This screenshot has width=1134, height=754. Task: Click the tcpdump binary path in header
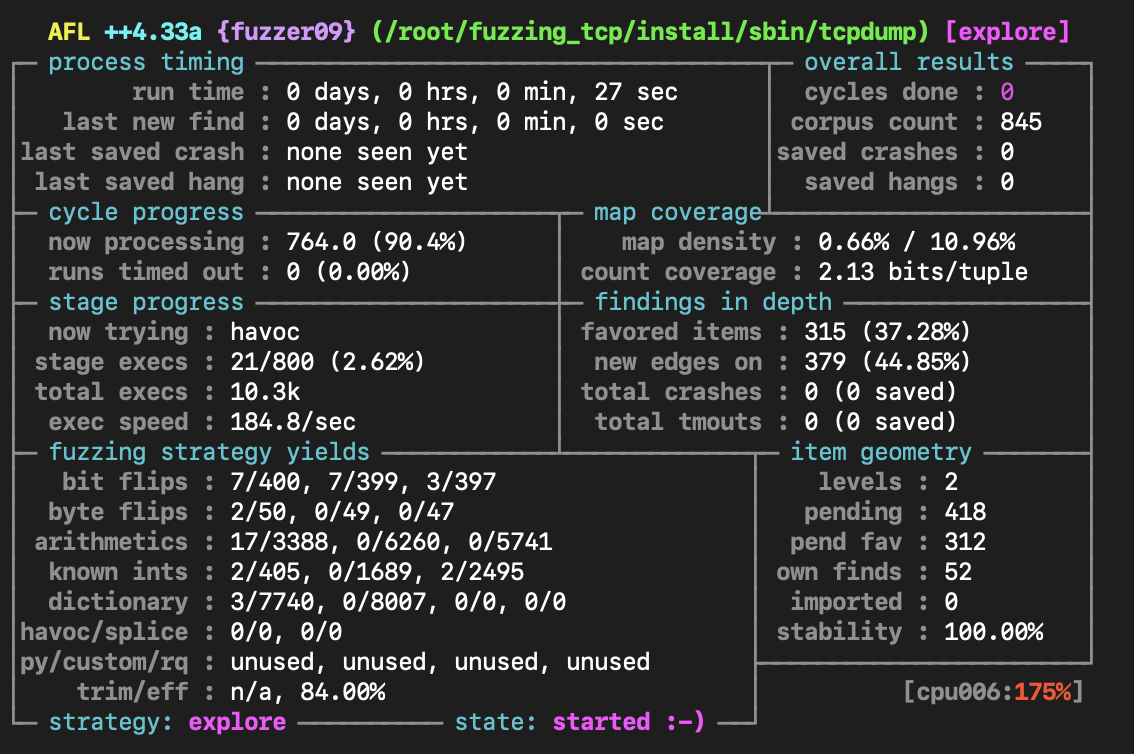click(650, 32)
